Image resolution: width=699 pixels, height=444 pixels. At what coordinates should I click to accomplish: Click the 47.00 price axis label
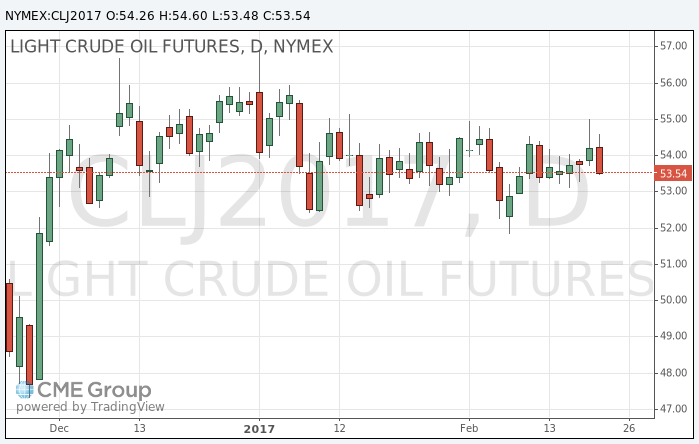(672, 409)
